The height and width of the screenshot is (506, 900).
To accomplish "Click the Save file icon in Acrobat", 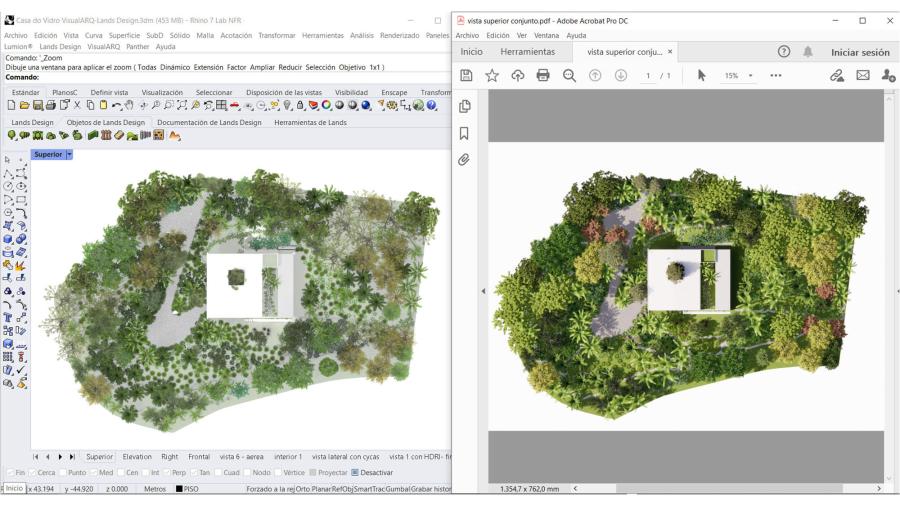I will tap(466, 76).
